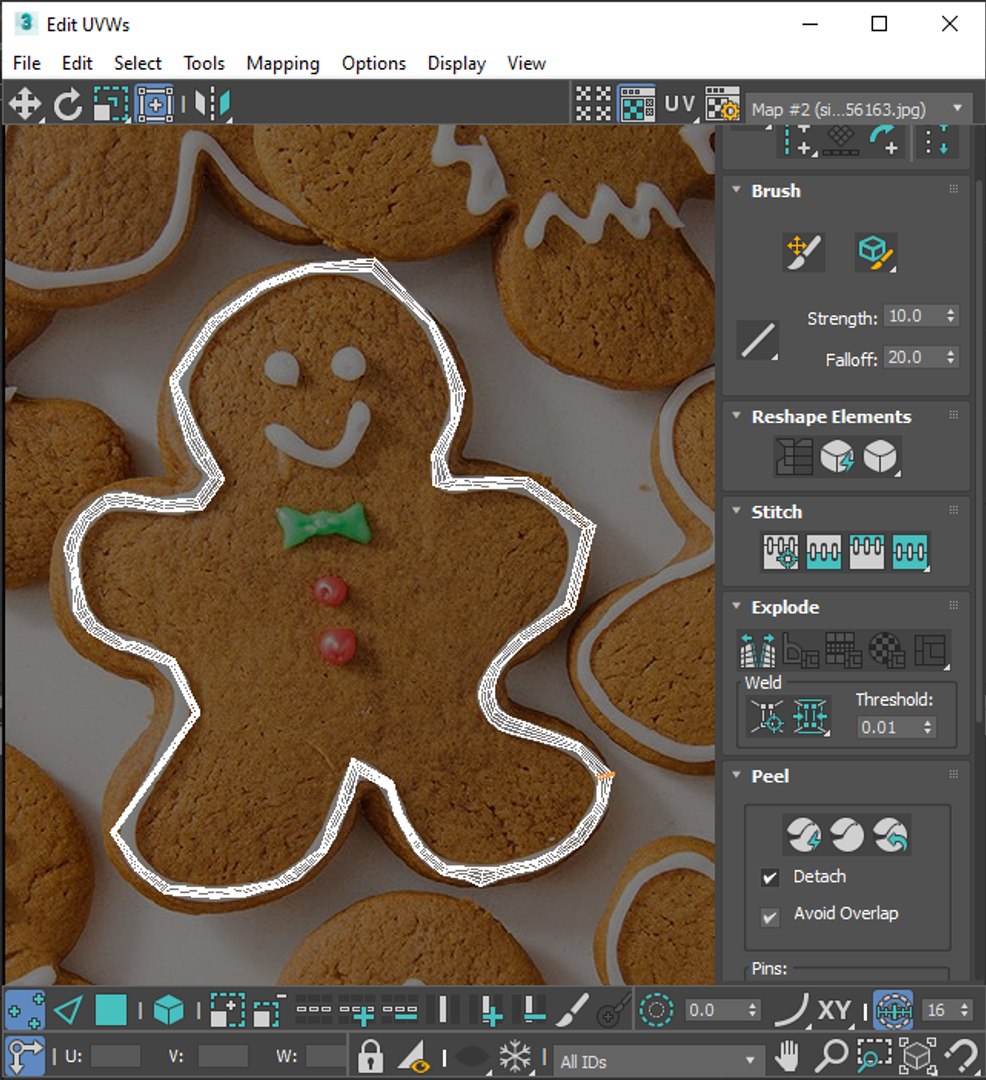
Task: Open the Mapping menu
Action: [x=283, y=63]
